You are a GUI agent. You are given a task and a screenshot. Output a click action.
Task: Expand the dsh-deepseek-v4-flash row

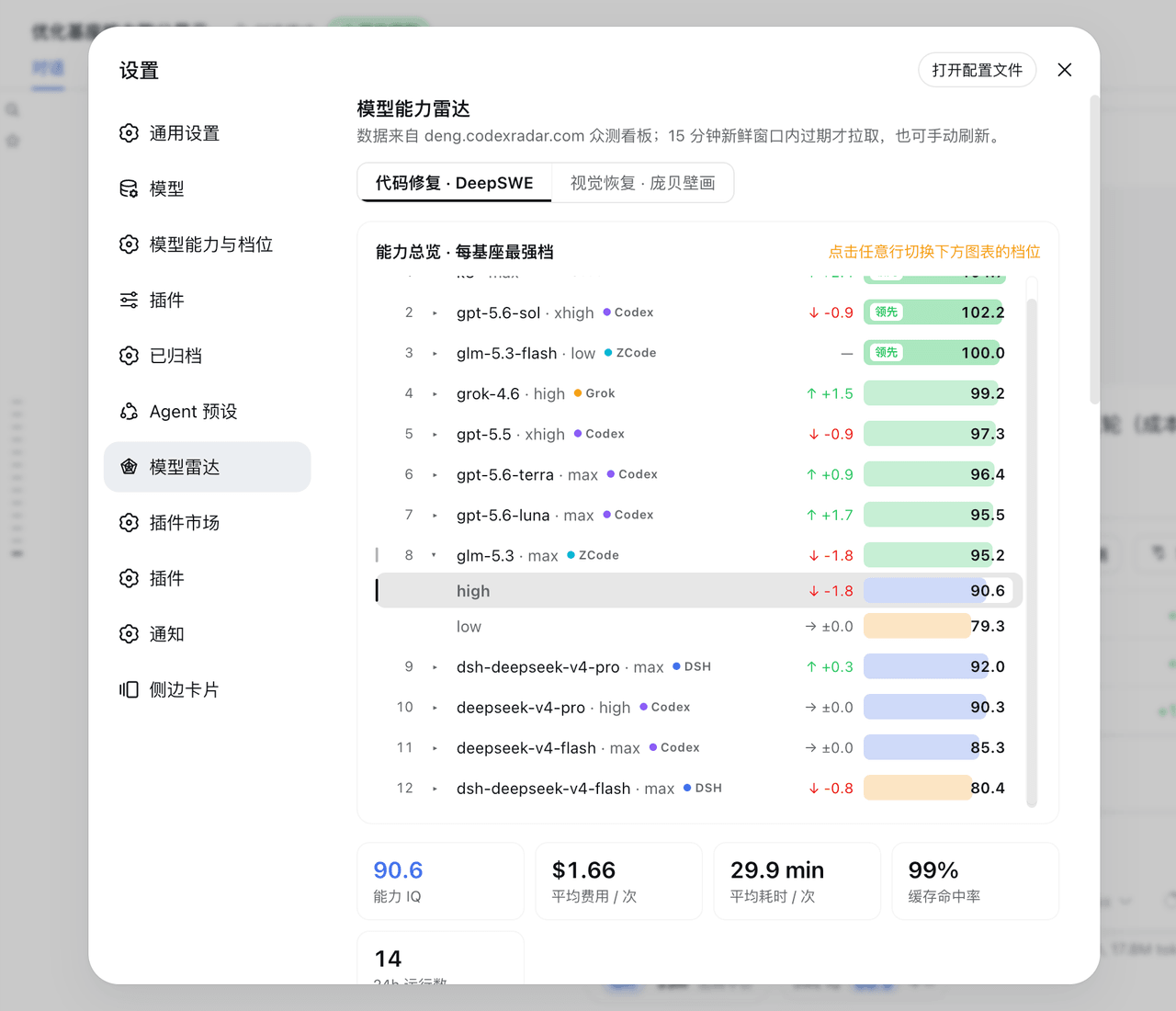pos(435,788)
